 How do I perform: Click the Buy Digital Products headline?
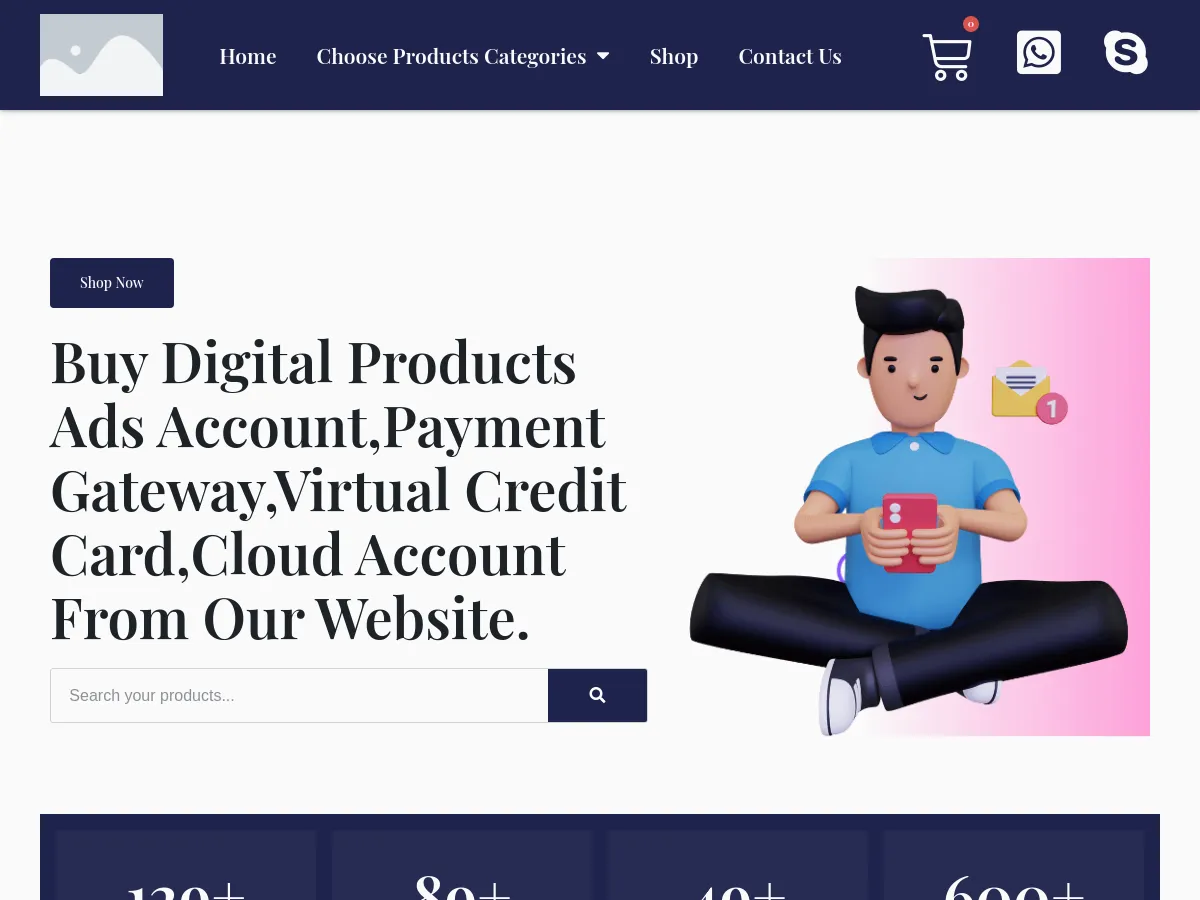click(338, 490)
